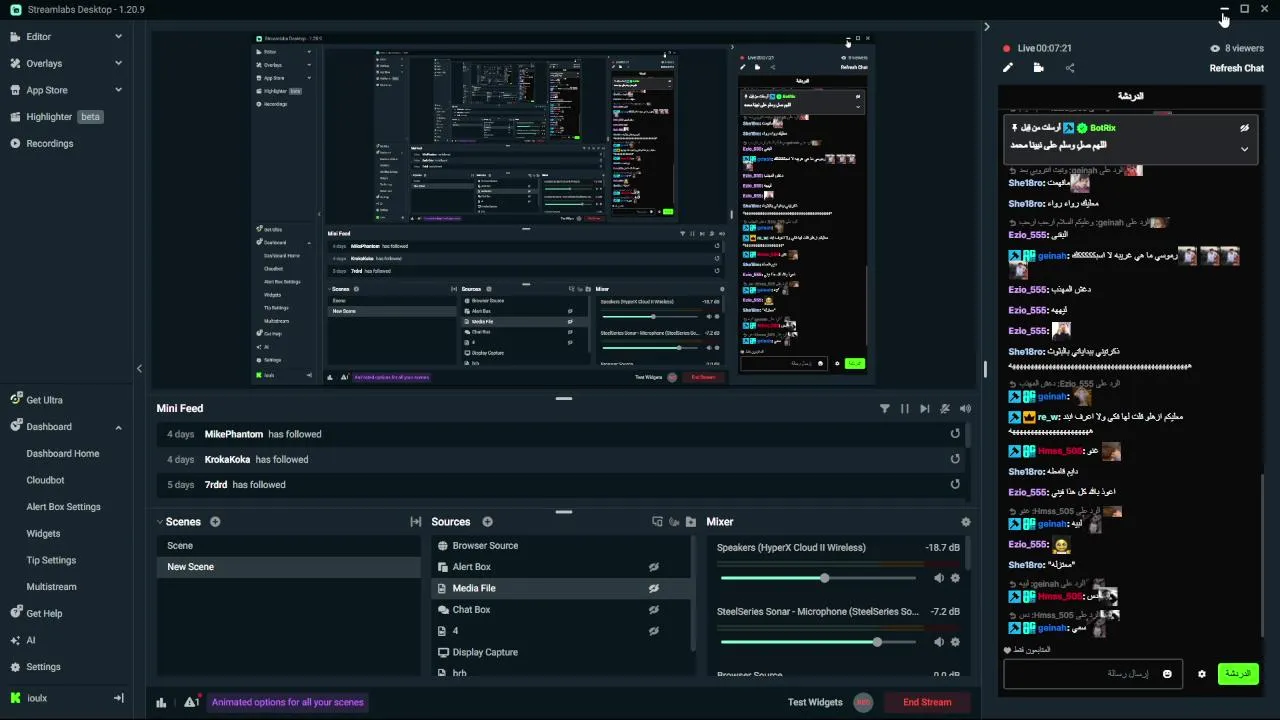Image resolution: width=1280 pixels, height=720 pixels.
Task: Click Get Ultra
Action: coord(44,400)
